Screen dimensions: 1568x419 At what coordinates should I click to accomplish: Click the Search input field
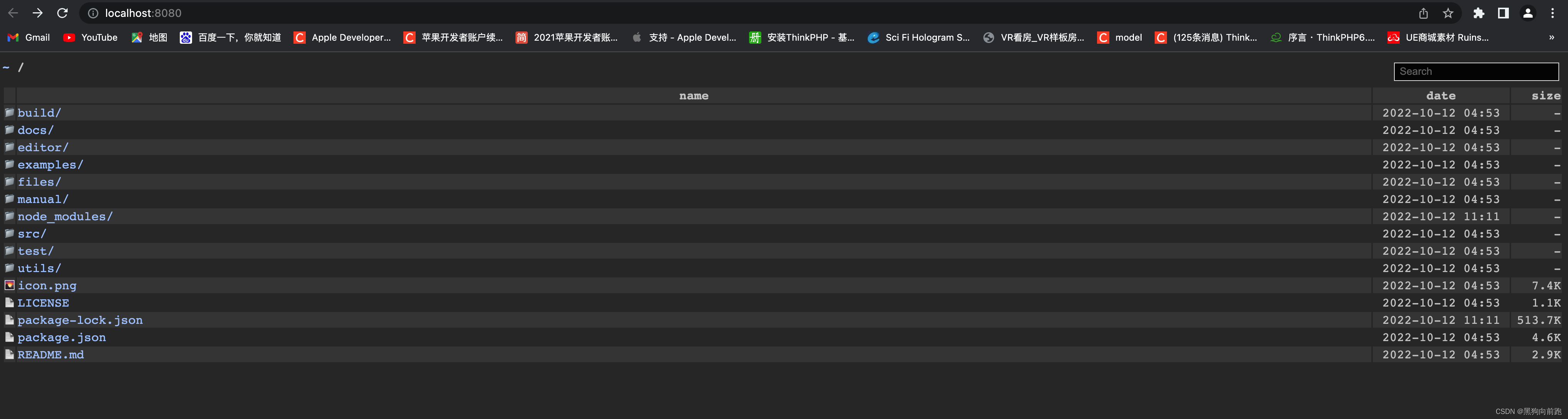point(1476,71)
